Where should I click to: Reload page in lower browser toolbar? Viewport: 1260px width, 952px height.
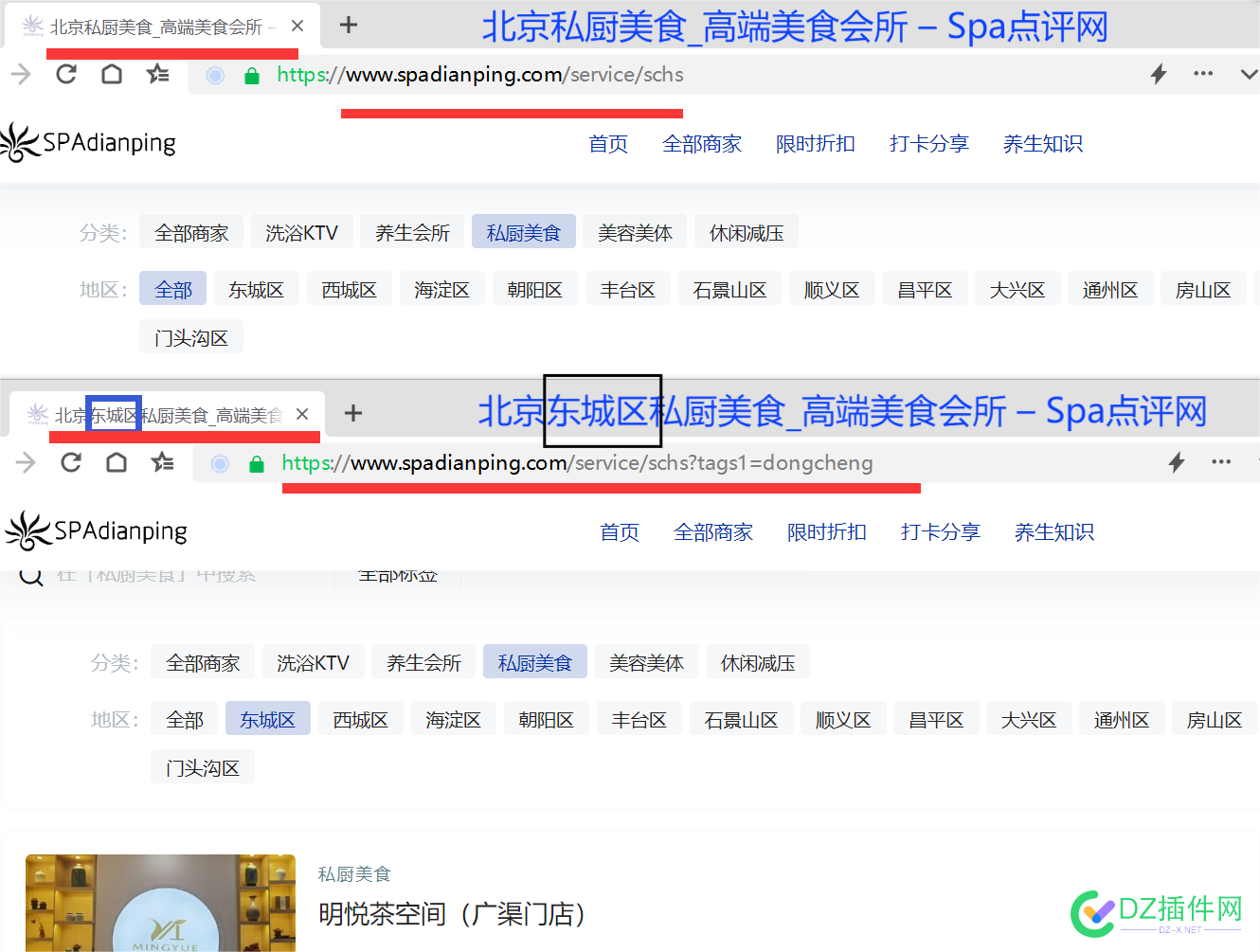71,462
